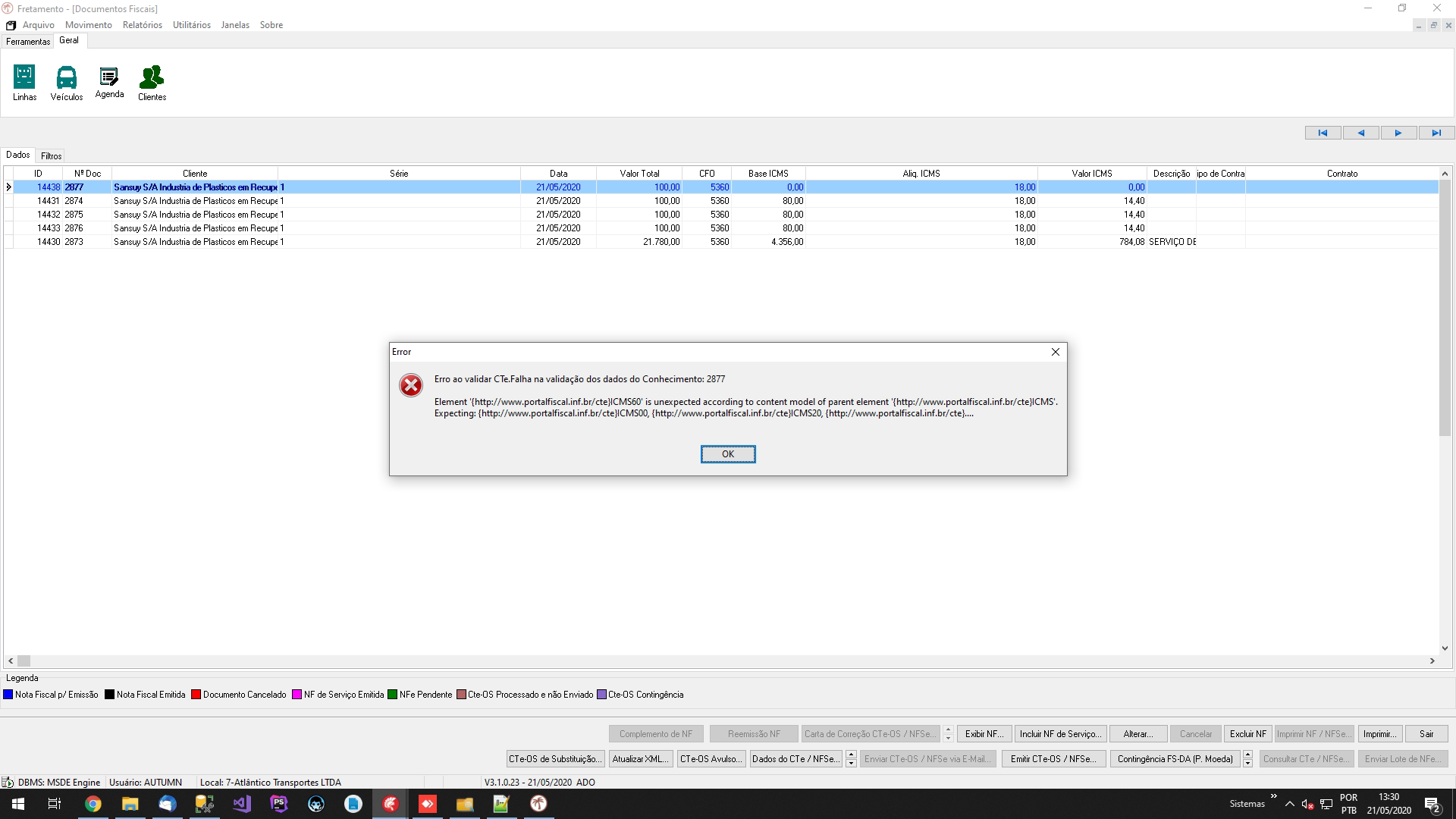This screenshot has width=1456, height=819.
Task: Click the 21.780,00 Valor Total cell
Action: pos(639,242)
